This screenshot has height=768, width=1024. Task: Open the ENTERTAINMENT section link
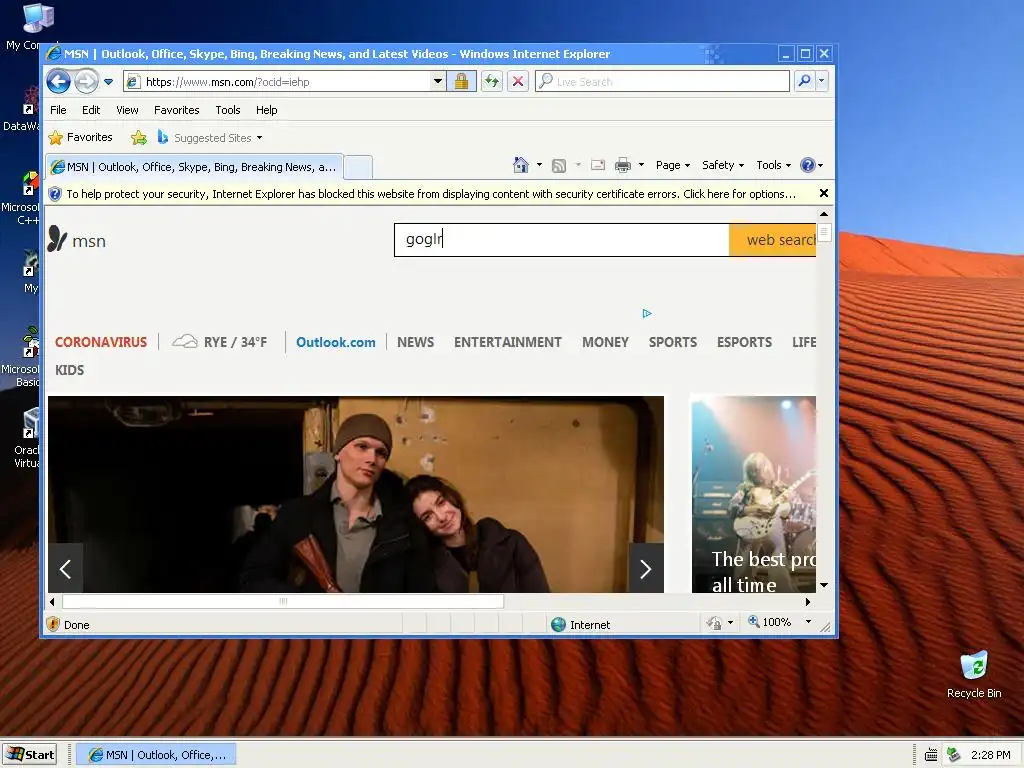coord(507,342)
